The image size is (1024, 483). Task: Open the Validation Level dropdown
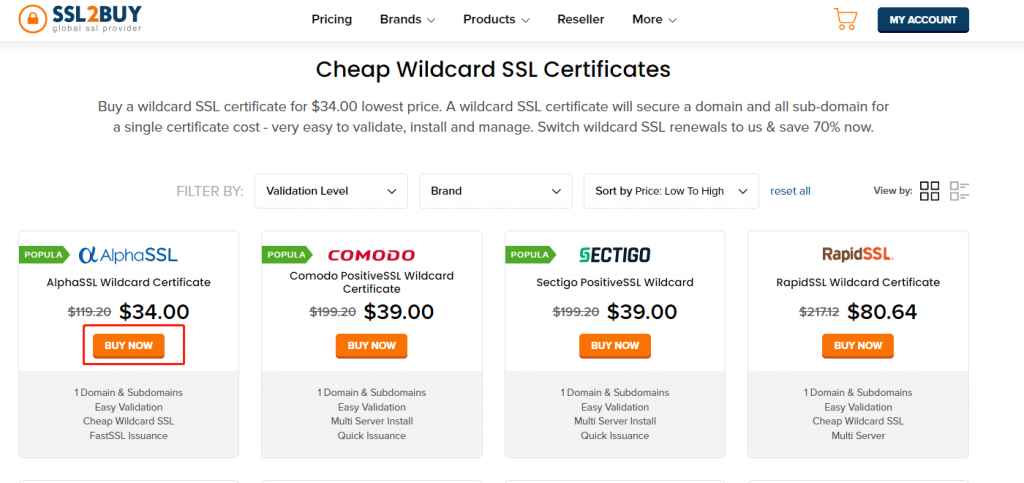[331, 191]
